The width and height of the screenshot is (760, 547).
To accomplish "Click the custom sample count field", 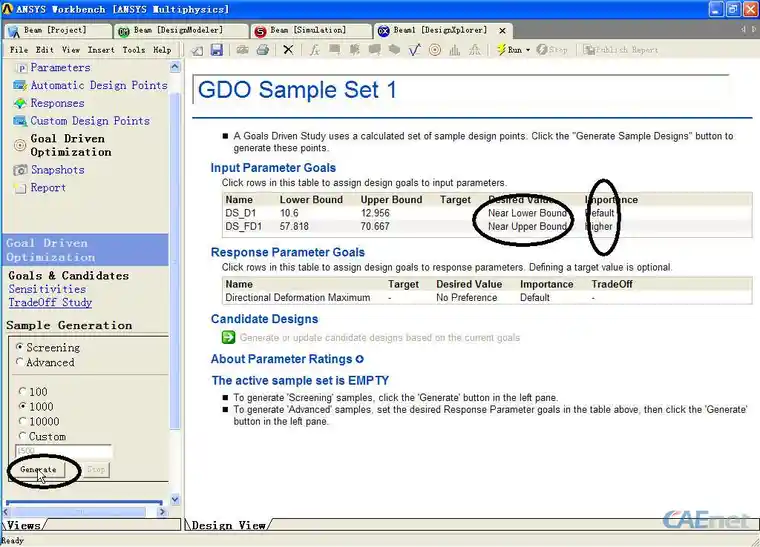I will 63,451.
